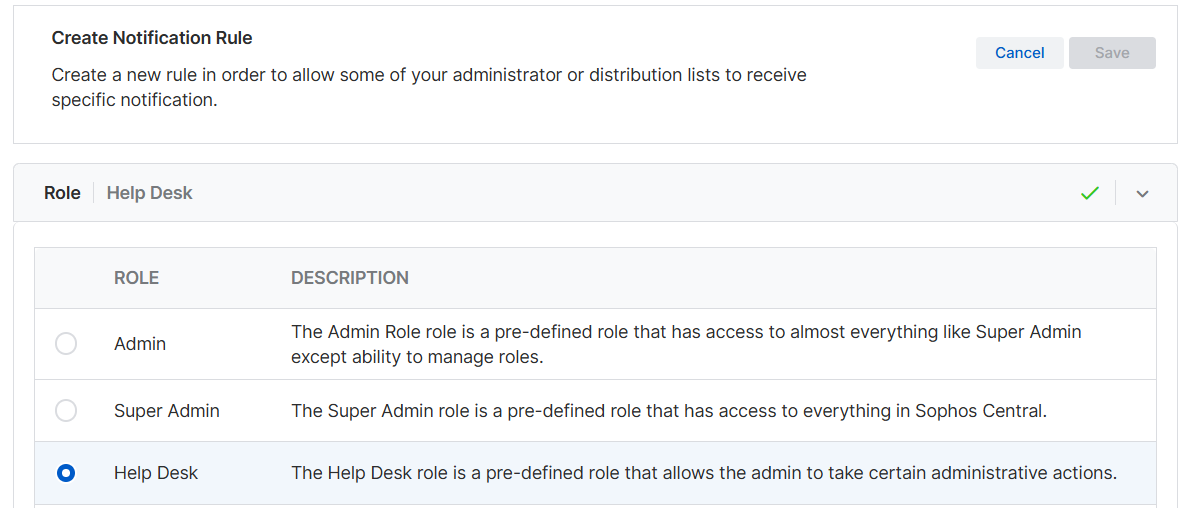Collapse the Role section with chevron arrow
The height and width of the screenshot is (508, 1197).
point(1143,193)
